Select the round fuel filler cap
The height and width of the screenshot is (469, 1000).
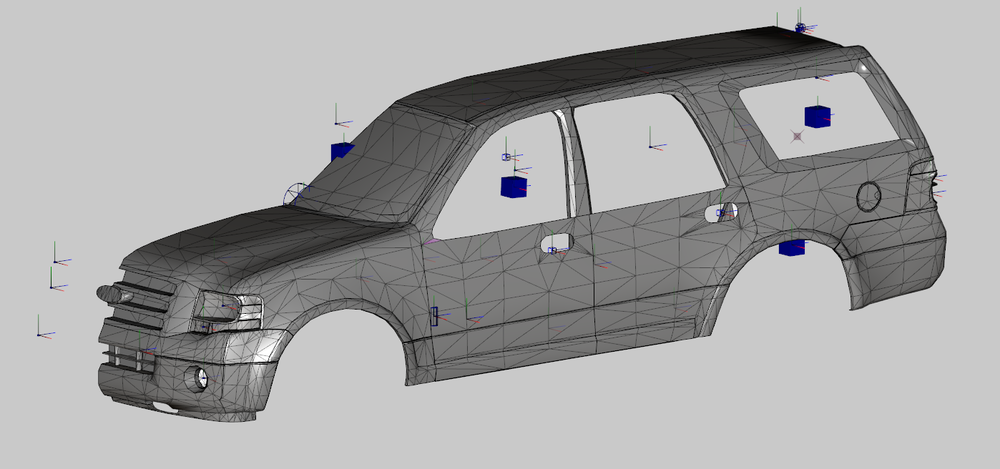point(868,196)
